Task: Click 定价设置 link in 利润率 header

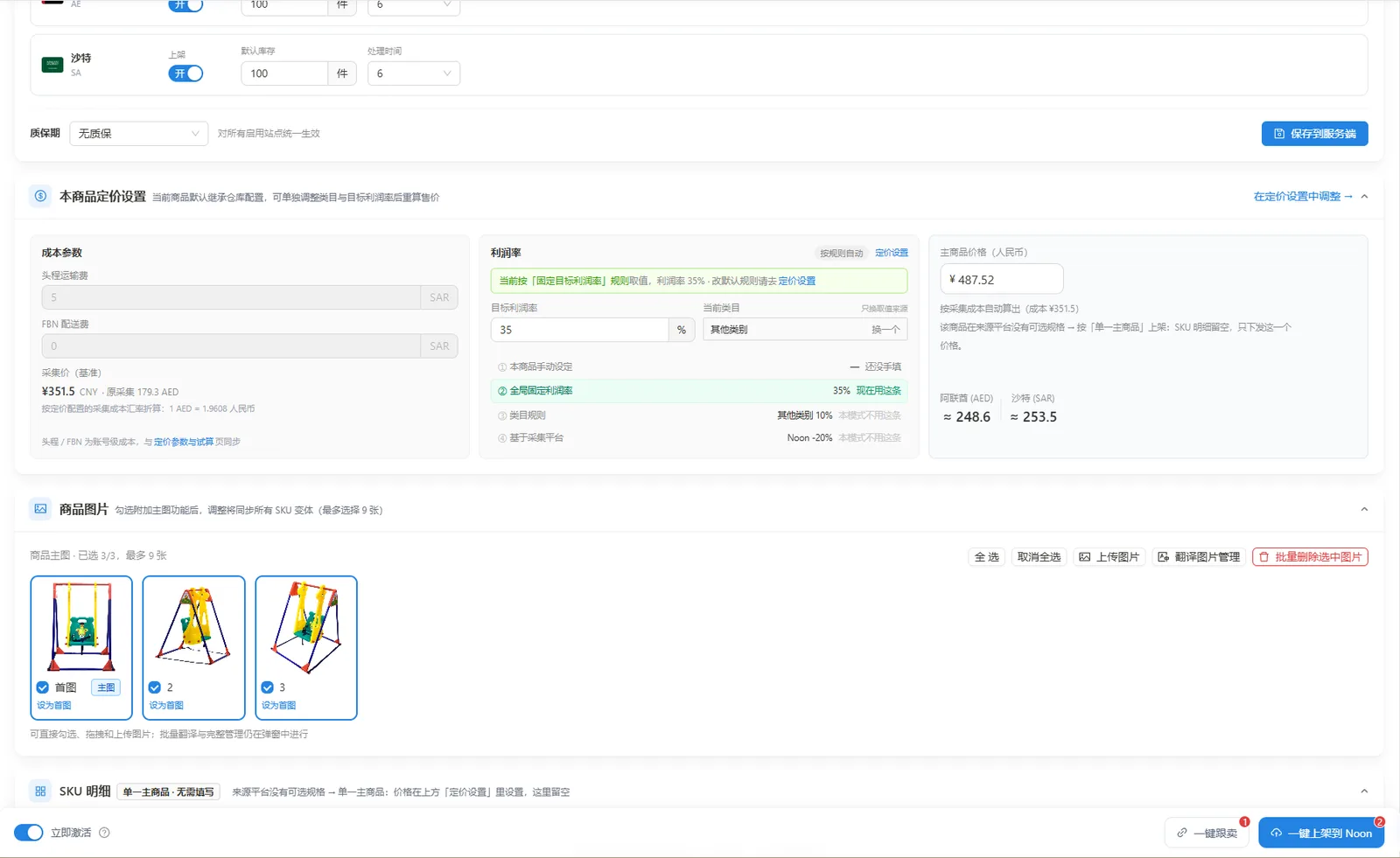Action: pos(892,253)
